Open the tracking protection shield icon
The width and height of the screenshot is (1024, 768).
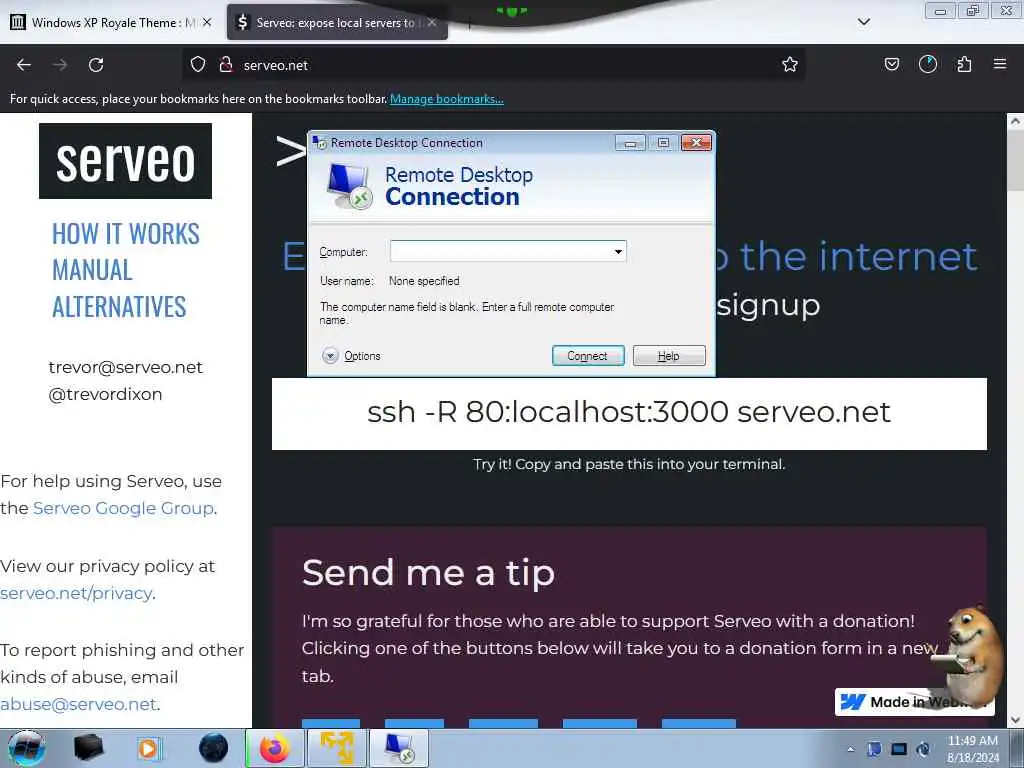198,65
